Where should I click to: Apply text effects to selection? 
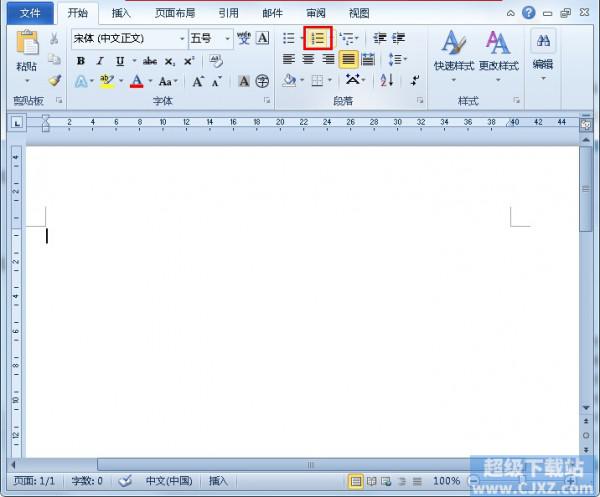tap(81, 81)
